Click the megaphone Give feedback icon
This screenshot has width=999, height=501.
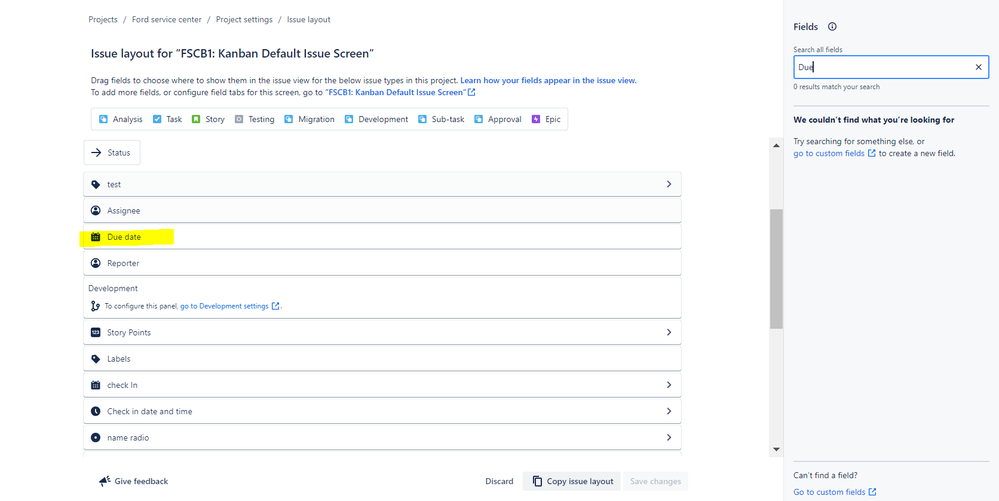coord(104,481)
